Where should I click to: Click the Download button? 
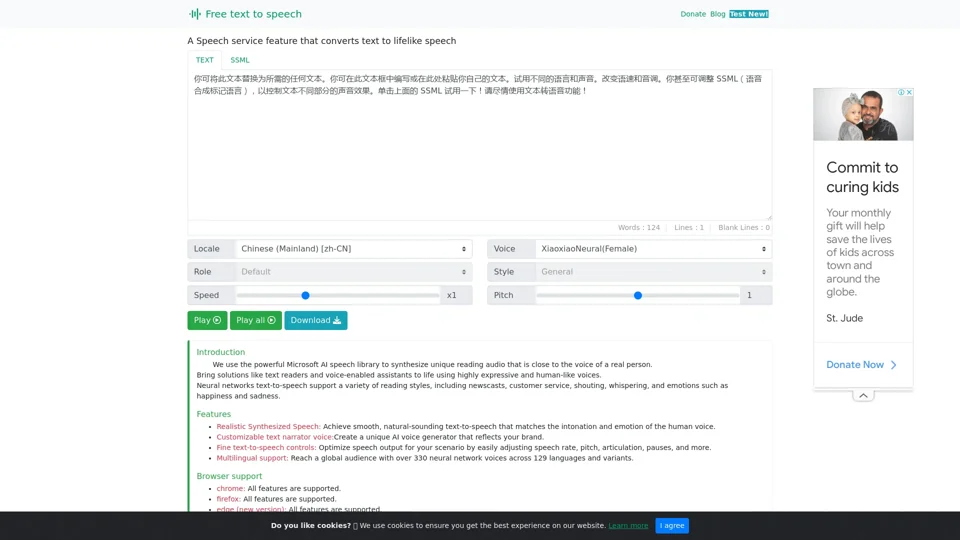pos(315,320)
